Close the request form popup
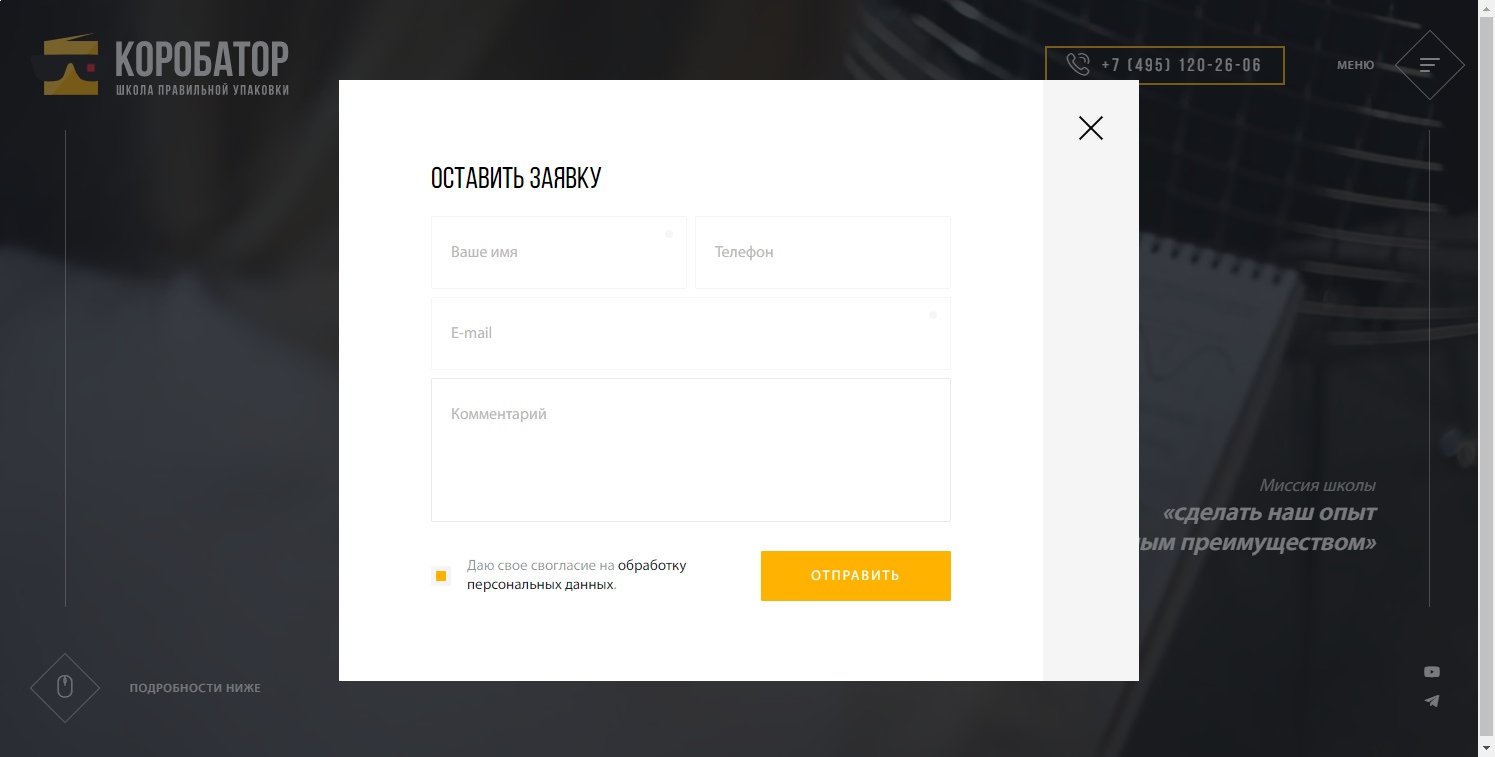This screenshot has height=757, width=1495. point(1090,128)
